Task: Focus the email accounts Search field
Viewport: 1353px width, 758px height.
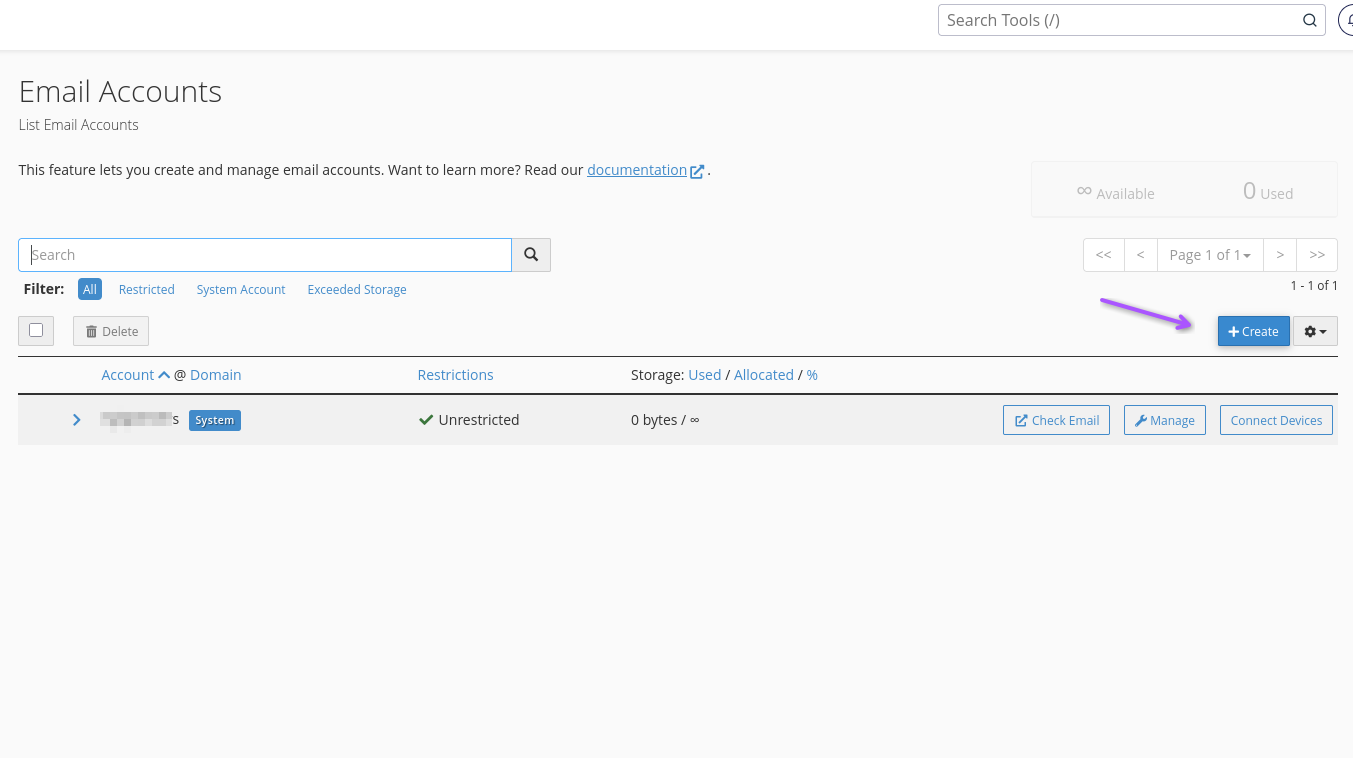Action: (265, 255)
